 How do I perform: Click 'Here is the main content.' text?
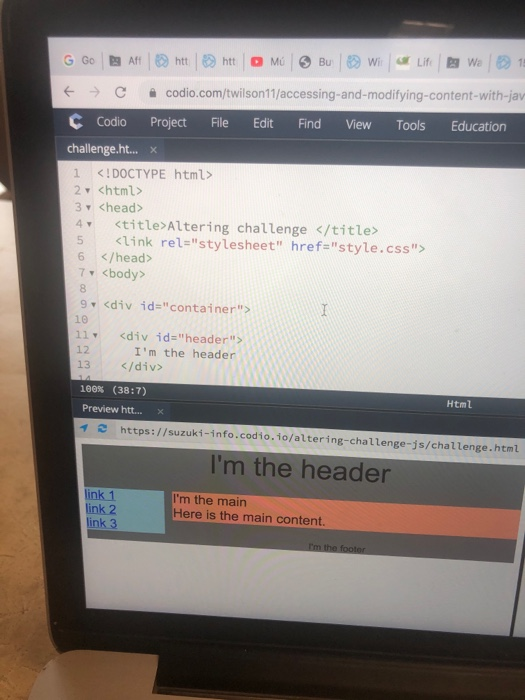[x=249, y=517]
